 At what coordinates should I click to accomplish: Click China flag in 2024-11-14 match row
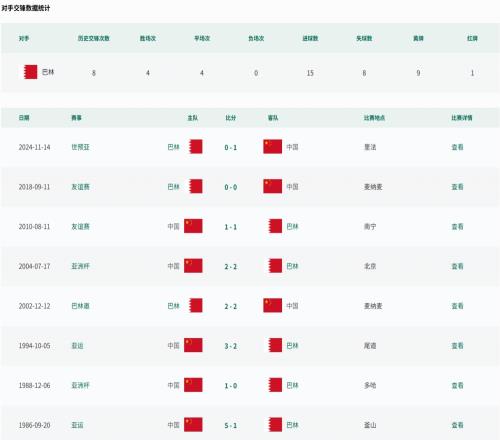point(272,147)
